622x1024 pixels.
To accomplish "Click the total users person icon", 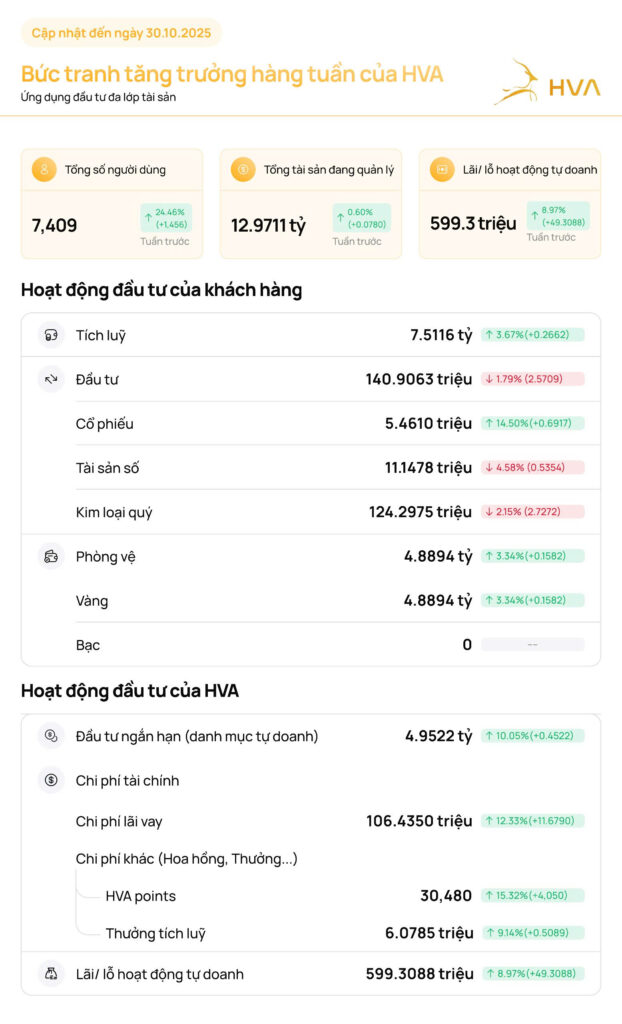I will click(x=44, y=170).
